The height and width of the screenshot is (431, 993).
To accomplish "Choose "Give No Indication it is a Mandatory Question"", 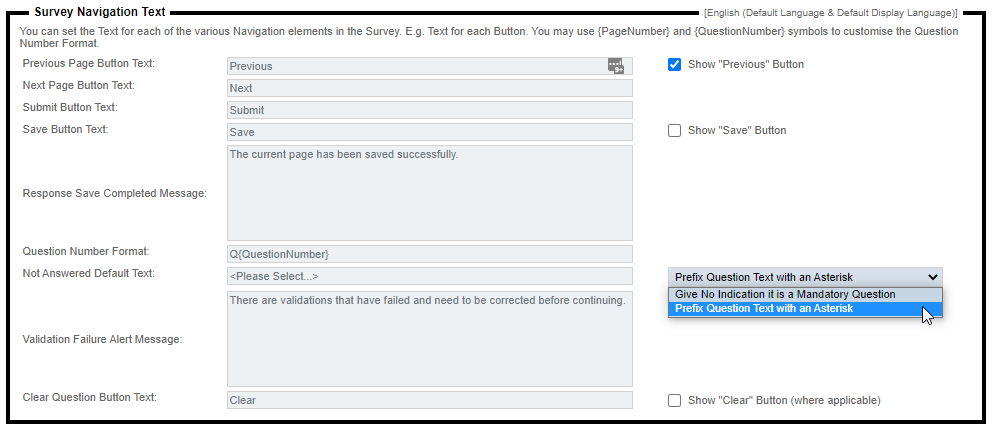I will pyautogui.click(x=785, y=294).
